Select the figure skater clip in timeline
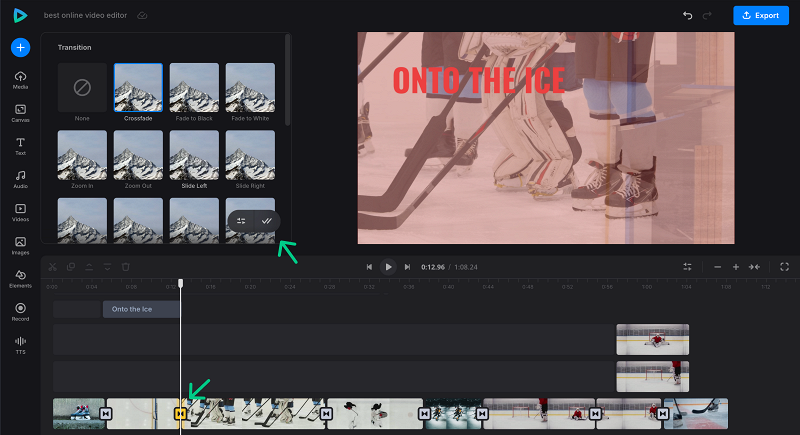 point(375,414)
